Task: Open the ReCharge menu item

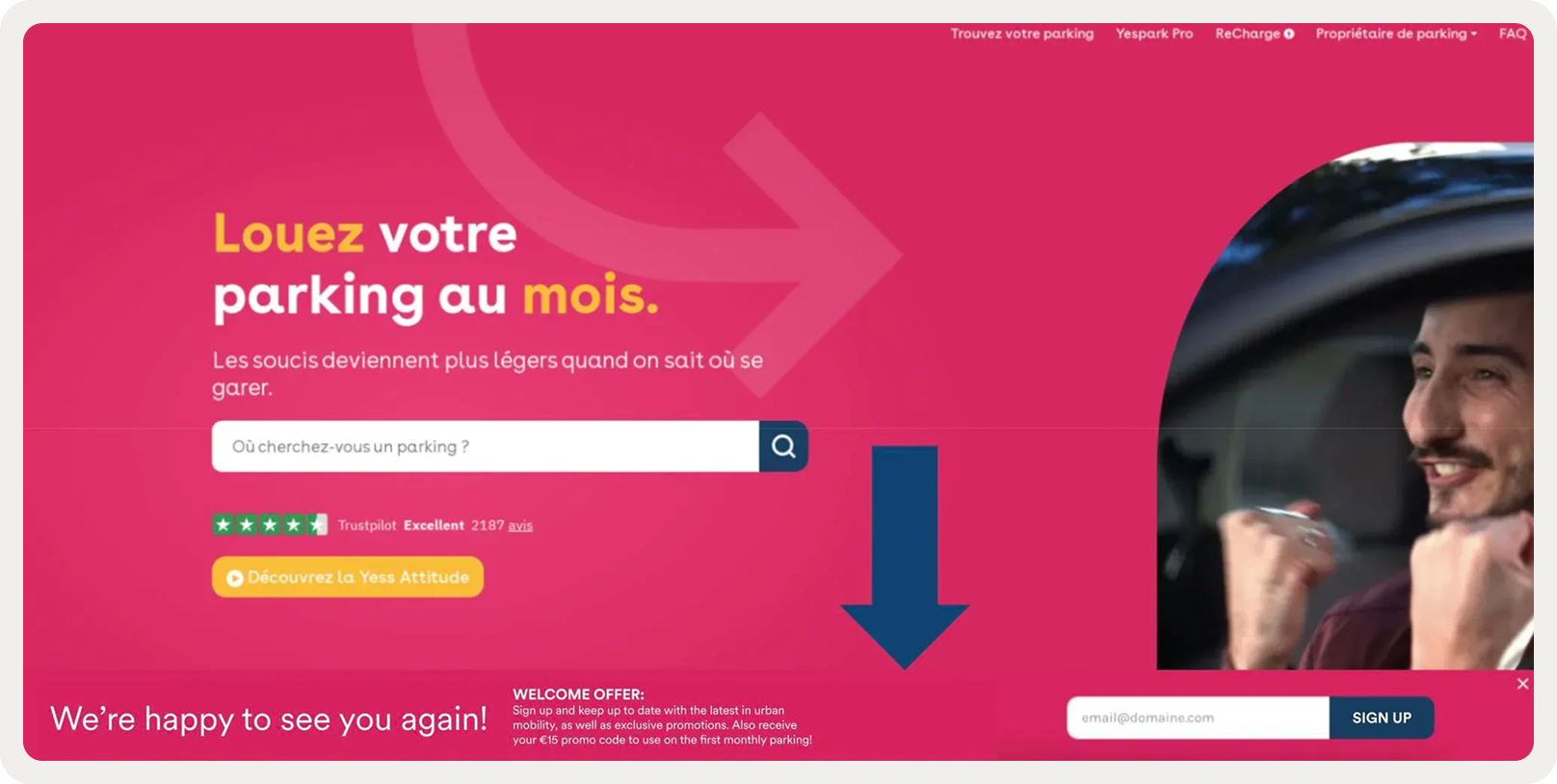Action: coord(1248,34)
